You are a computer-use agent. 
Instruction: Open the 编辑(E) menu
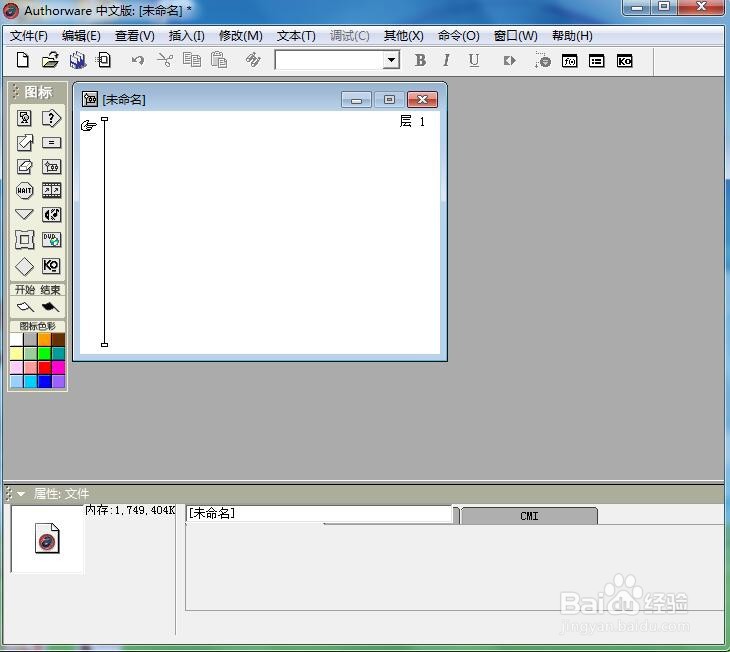coord(81,36)
